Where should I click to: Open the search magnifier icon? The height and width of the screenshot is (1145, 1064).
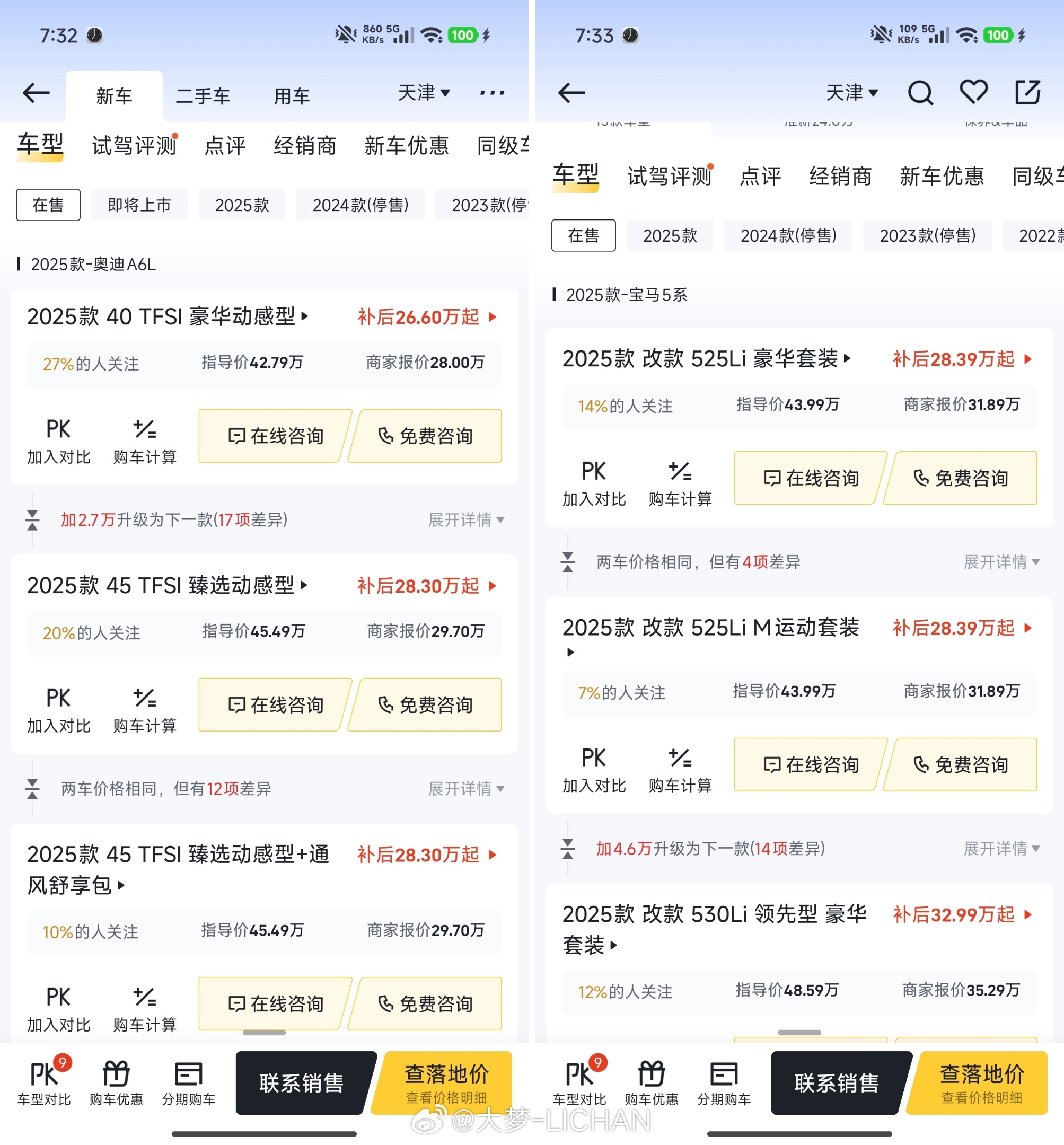pyautogui.click(x=920, y=93)
